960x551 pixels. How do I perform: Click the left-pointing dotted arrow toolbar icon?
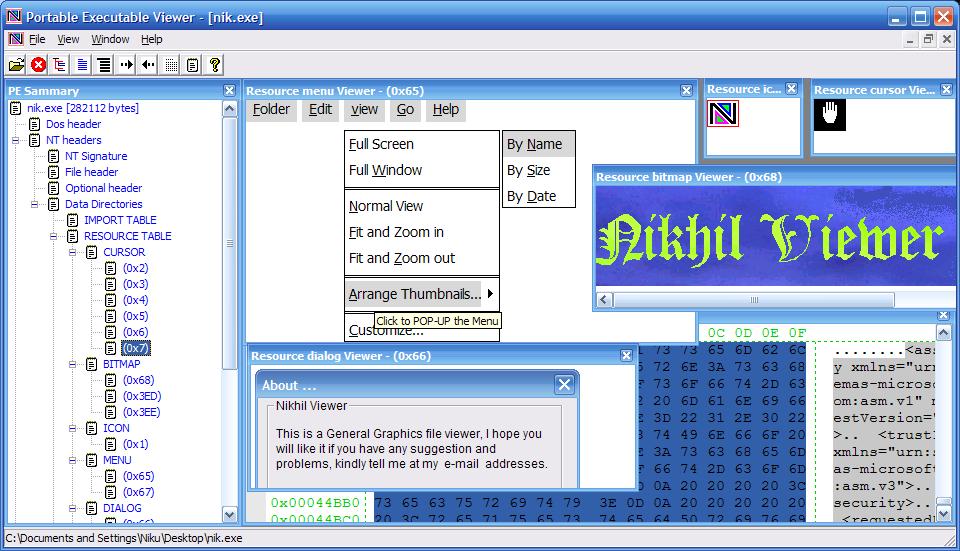(x=149, y=64)
